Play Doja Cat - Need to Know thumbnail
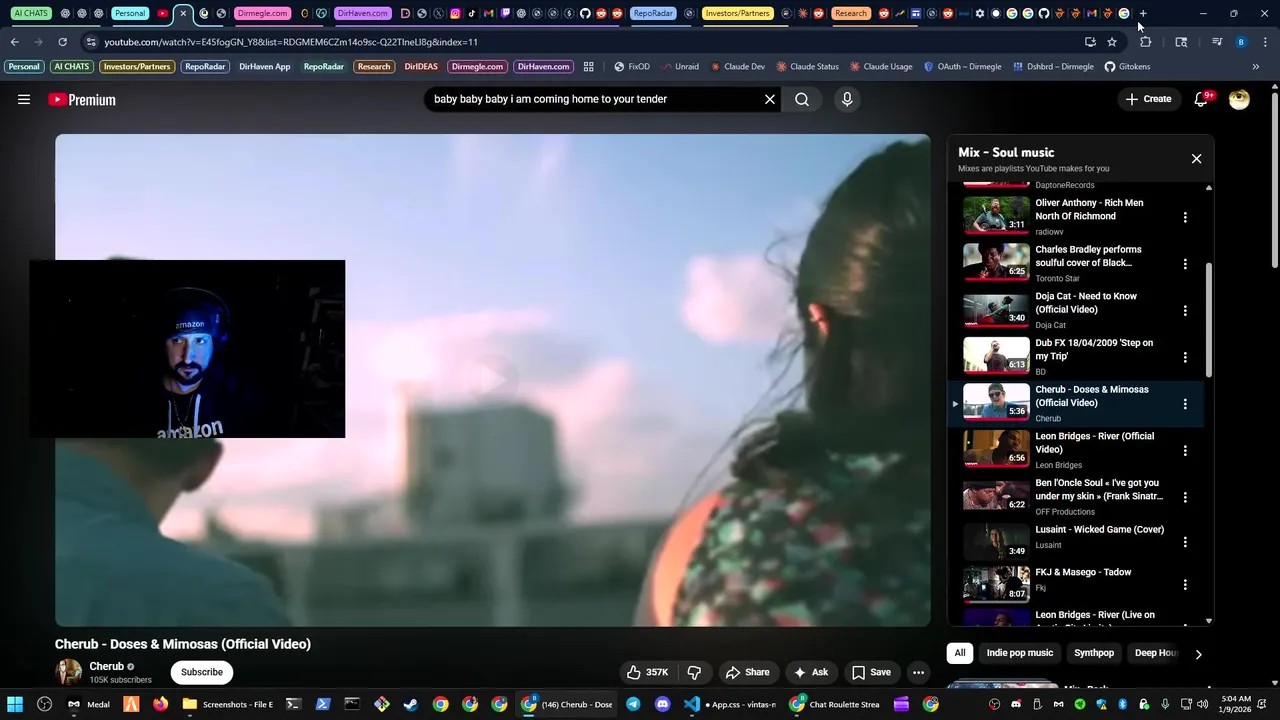This screenshot has height=720, width=1280. tap(996, 308)
